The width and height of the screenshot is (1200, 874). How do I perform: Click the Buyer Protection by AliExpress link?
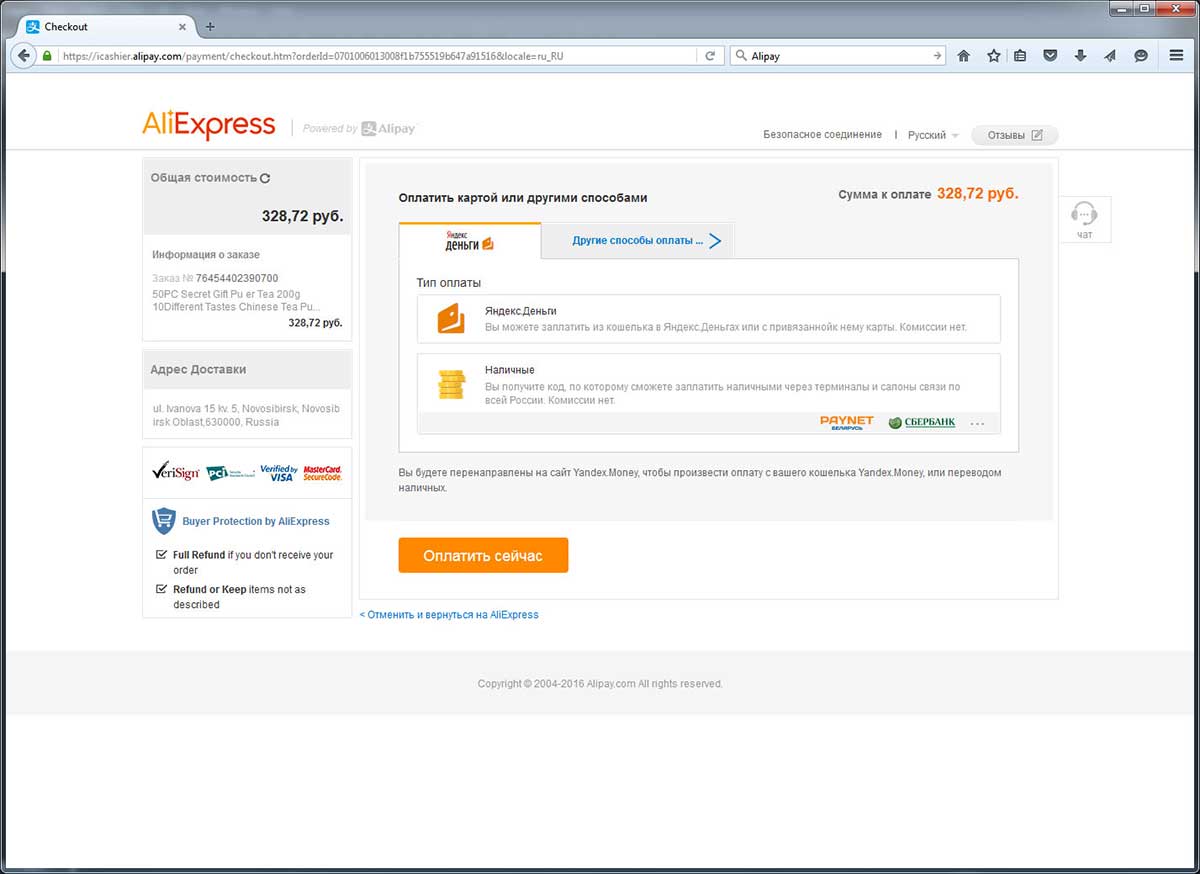tap(256, 521)
